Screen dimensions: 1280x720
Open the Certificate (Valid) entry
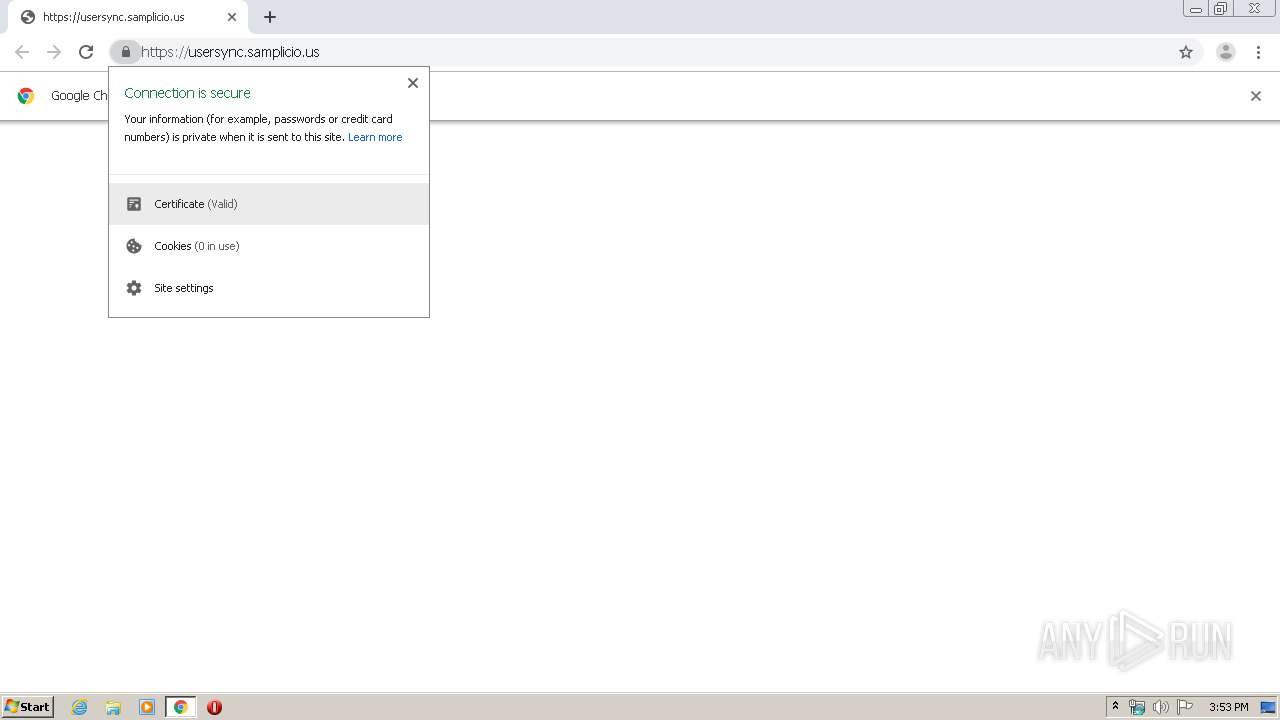pos(269,204)
